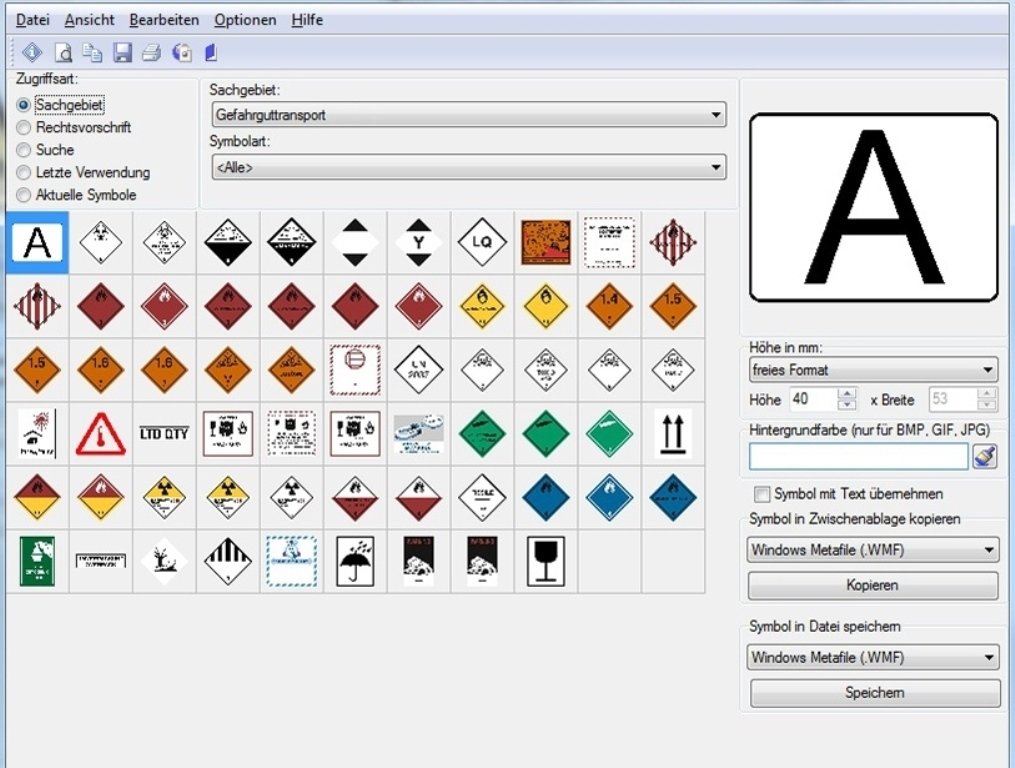Select the orange 1.4 explosive diamond

tap(609, 306)
